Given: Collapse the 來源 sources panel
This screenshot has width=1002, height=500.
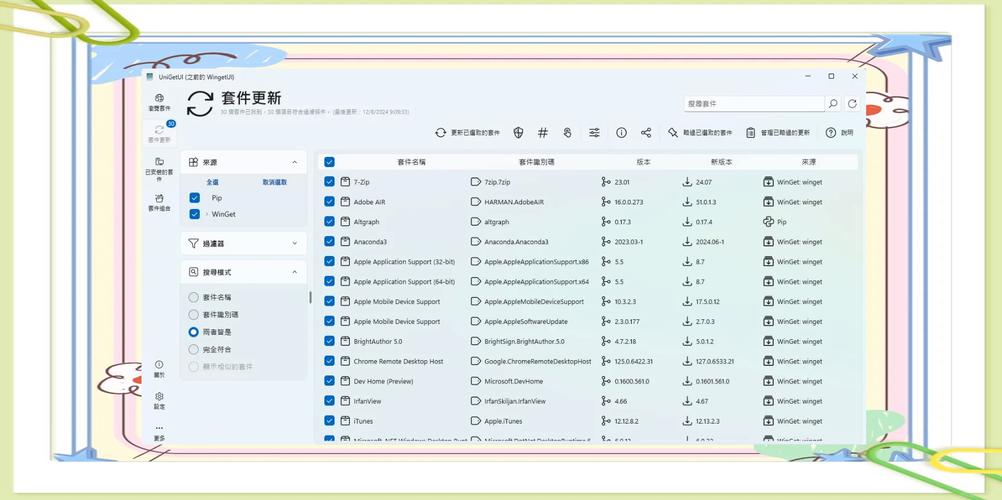Looking at the screenshot, I should pyautogui.click(x=294, y=162).
